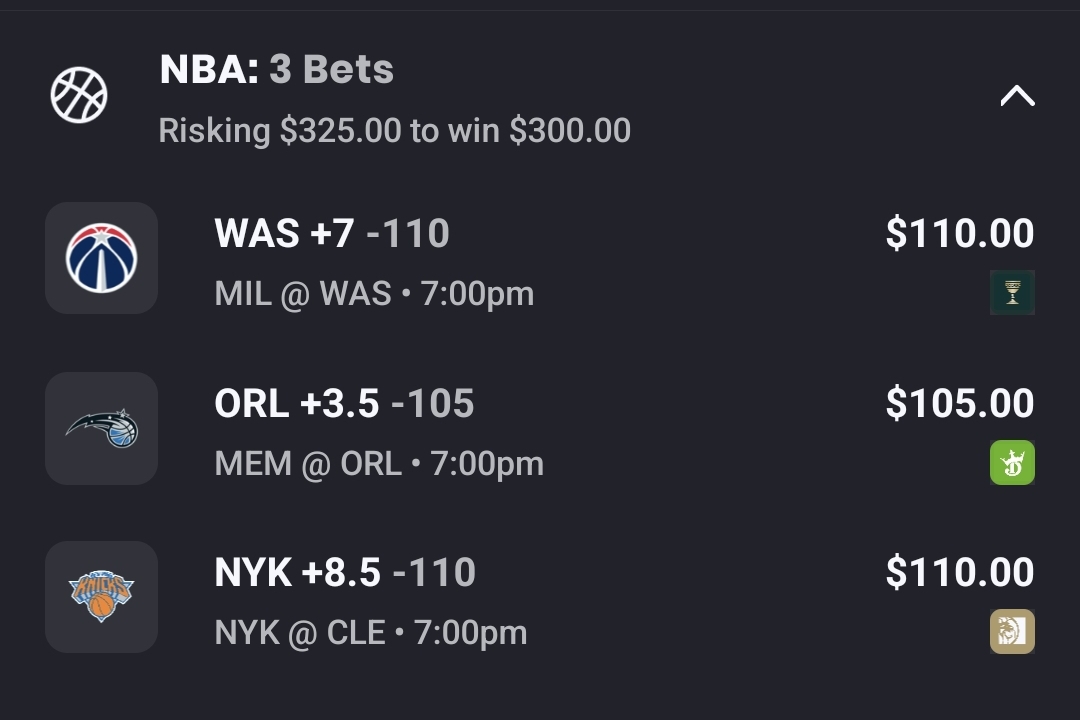Screen dimensions: 1080x720
Task: Click the Orlando Magic team logo
Action: pos(101,428)
